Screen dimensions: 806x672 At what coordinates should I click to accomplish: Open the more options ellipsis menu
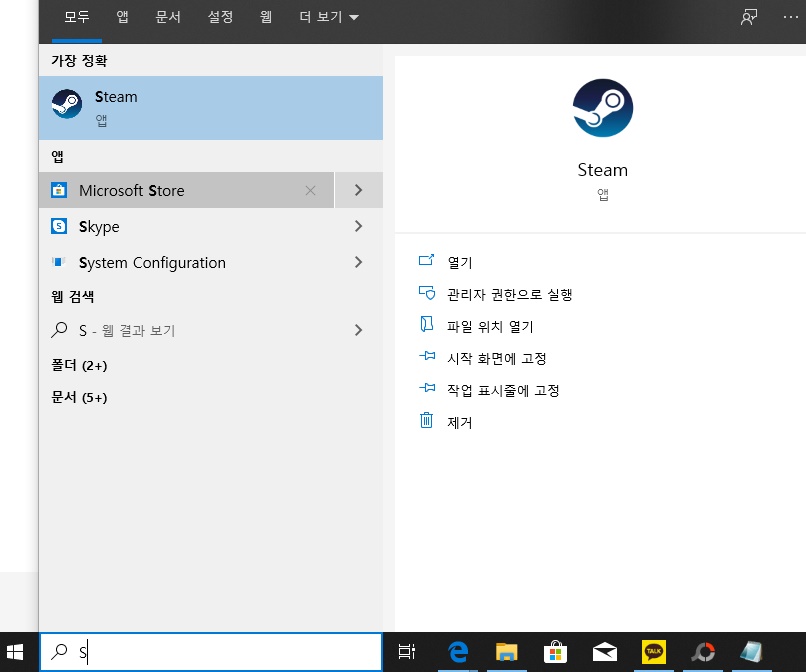[791, 17]
